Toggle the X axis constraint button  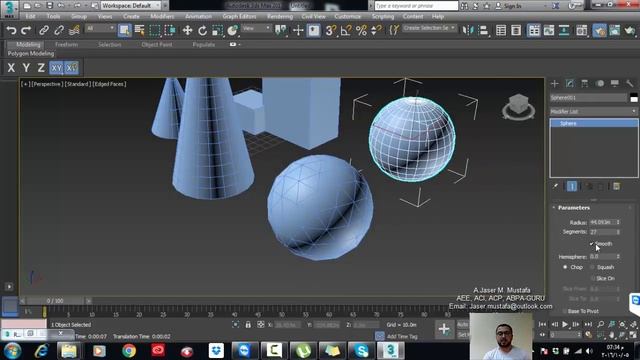click(11, 68)
